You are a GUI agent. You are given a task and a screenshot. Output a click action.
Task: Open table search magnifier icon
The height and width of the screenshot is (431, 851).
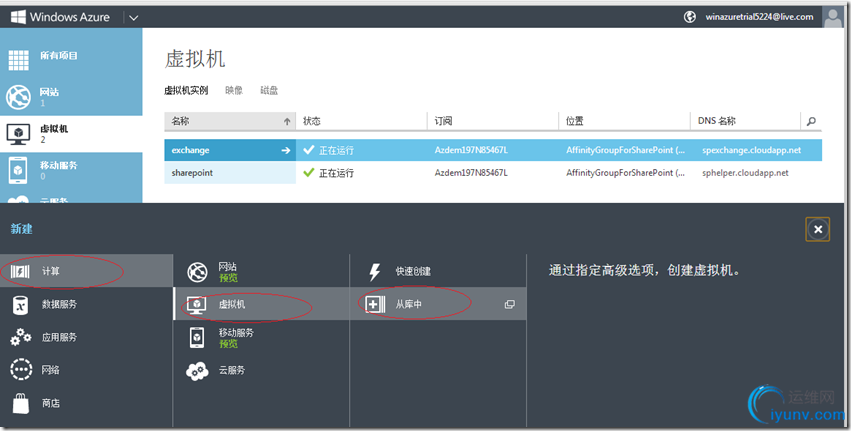[811, 121]
